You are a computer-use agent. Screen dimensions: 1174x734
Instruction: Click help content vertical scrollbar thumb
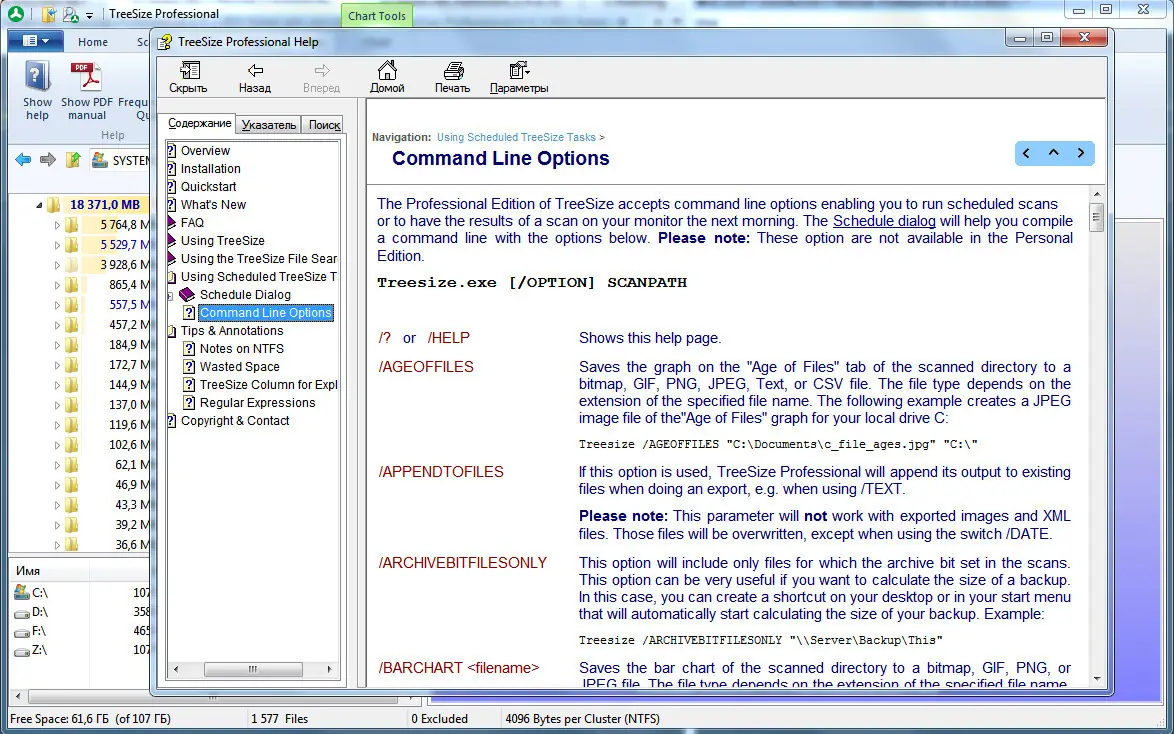[x=1097, y=217]
